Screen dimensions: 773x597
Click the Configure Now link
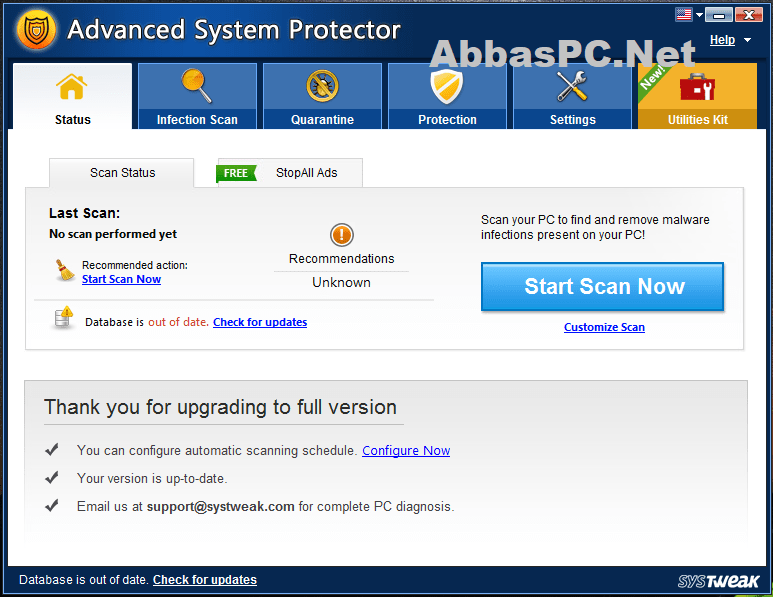406,451
